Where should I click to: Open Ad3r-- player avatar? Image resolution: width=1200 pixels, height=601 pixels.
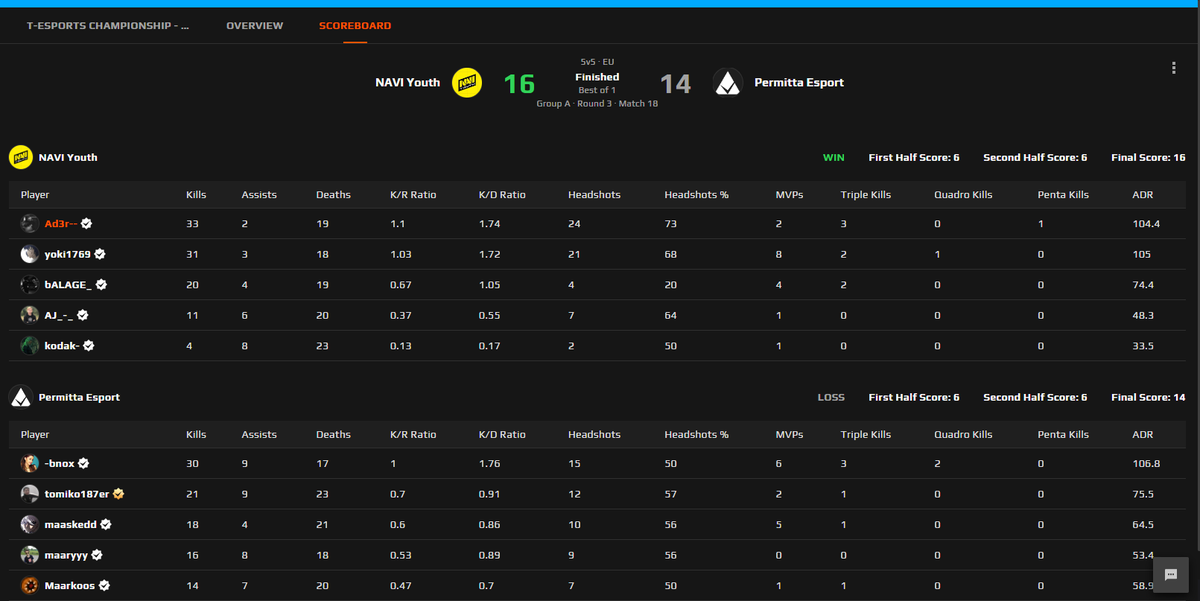pyautogui.click(x=30, y=224)
